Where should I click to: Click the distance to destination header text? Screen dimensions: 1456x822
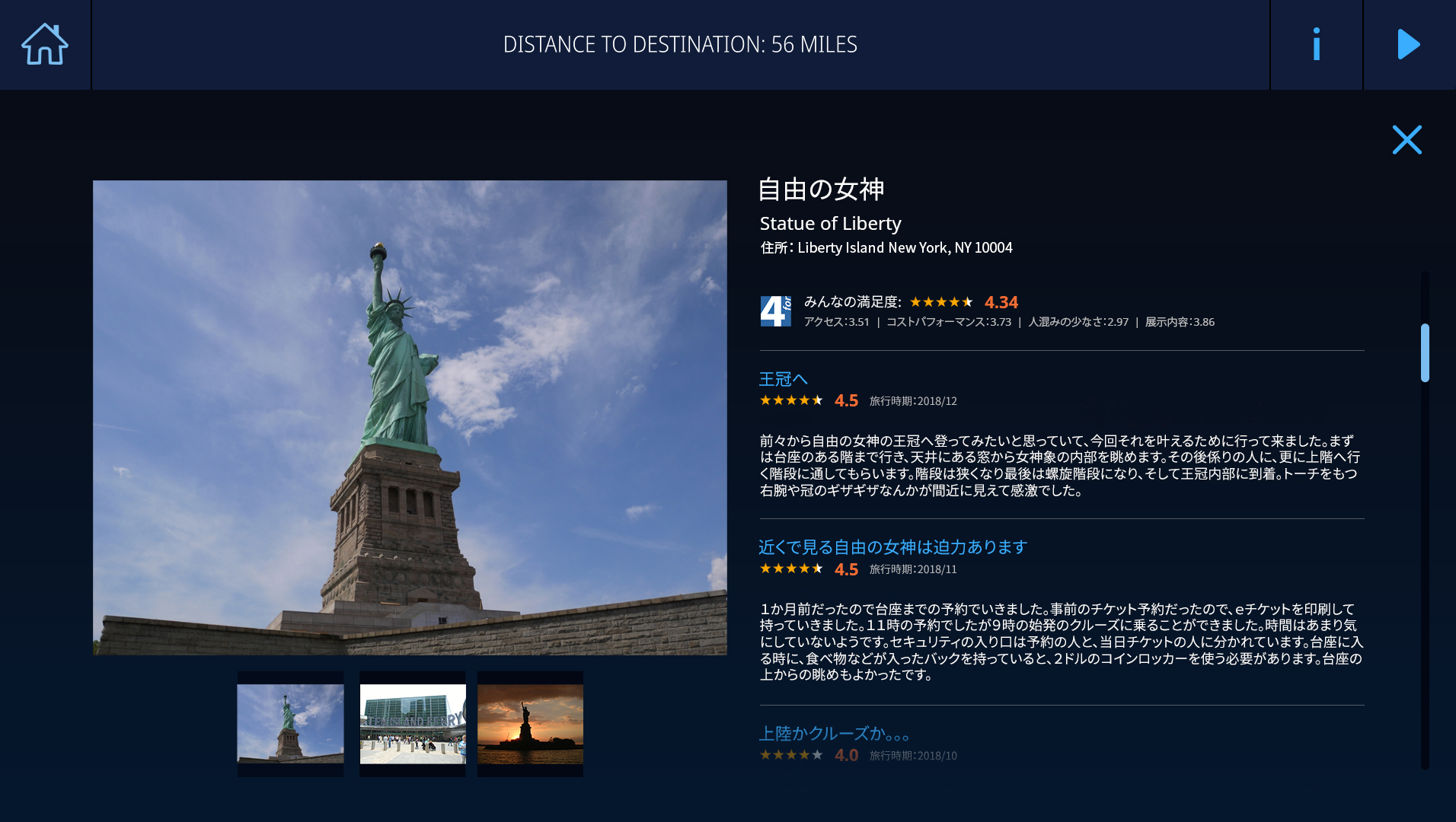[680, 45]
